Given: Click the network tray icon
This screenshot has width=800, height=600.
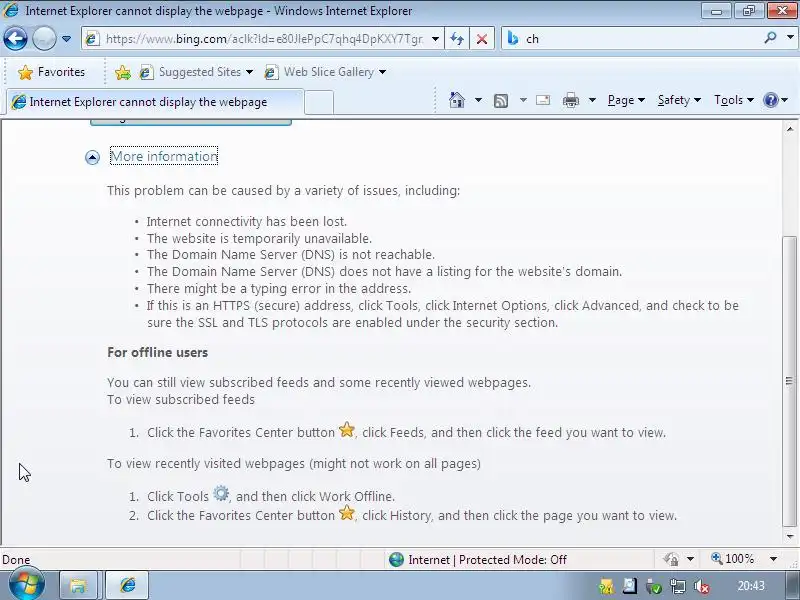Looking at the screenshot, I should pyautogui.click(x=678, y=587).
